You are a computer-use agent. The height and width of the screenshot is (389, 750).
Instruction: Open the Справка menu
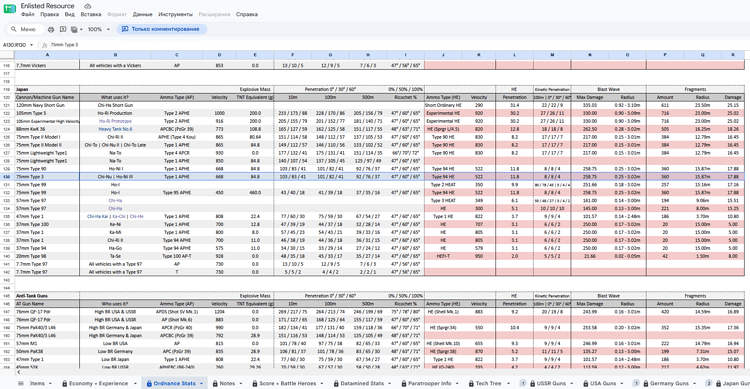247,14
